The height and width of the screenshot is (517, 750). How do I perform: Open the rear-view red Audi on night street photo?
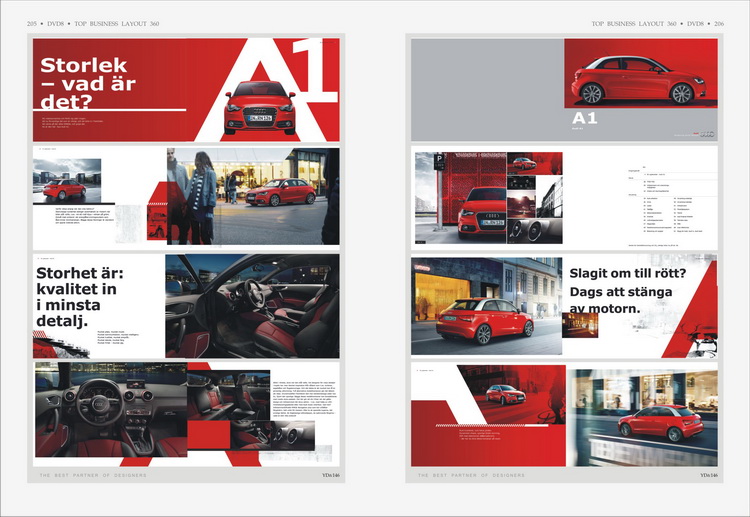coord(486,307)
